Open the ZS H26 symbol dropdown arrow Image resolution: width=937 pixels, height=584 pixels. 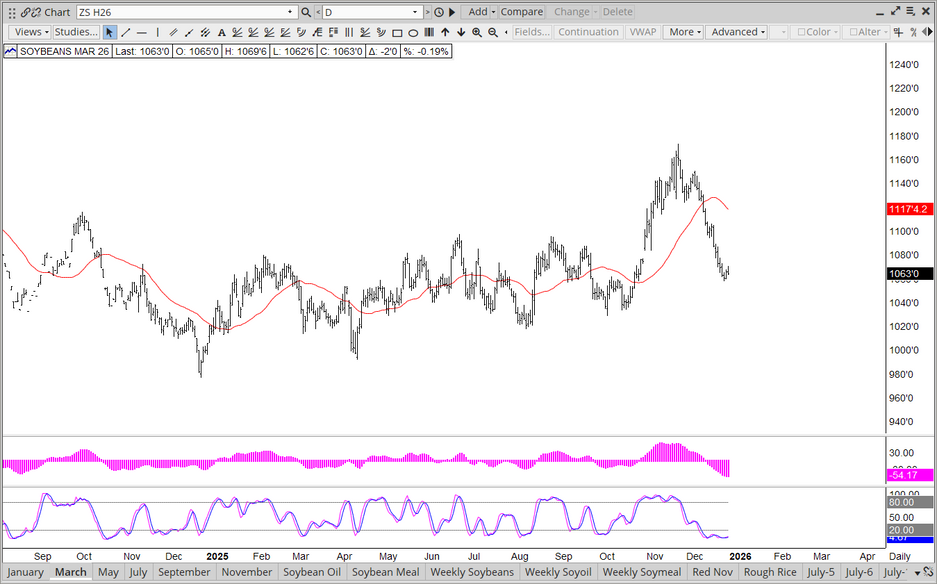tap(290, 12)
